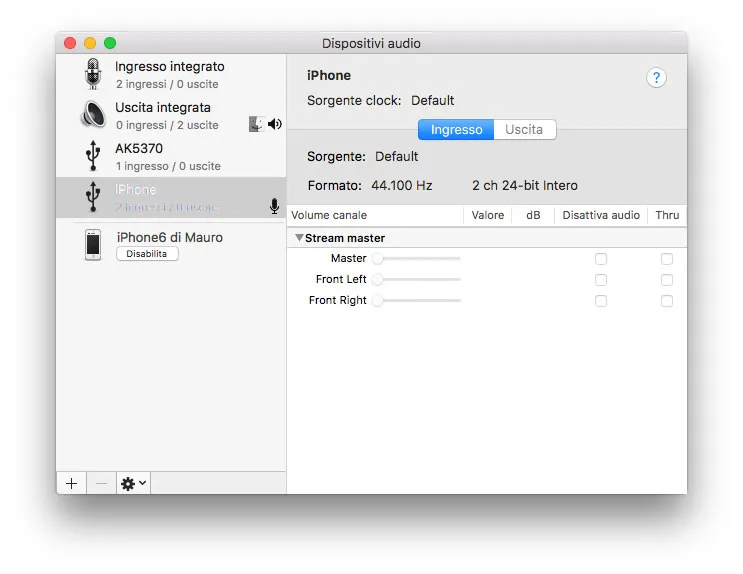Switch to the Ingresso tab
Image resolution: width=743 pixels, height=574 pixels.
coord(456,130)
